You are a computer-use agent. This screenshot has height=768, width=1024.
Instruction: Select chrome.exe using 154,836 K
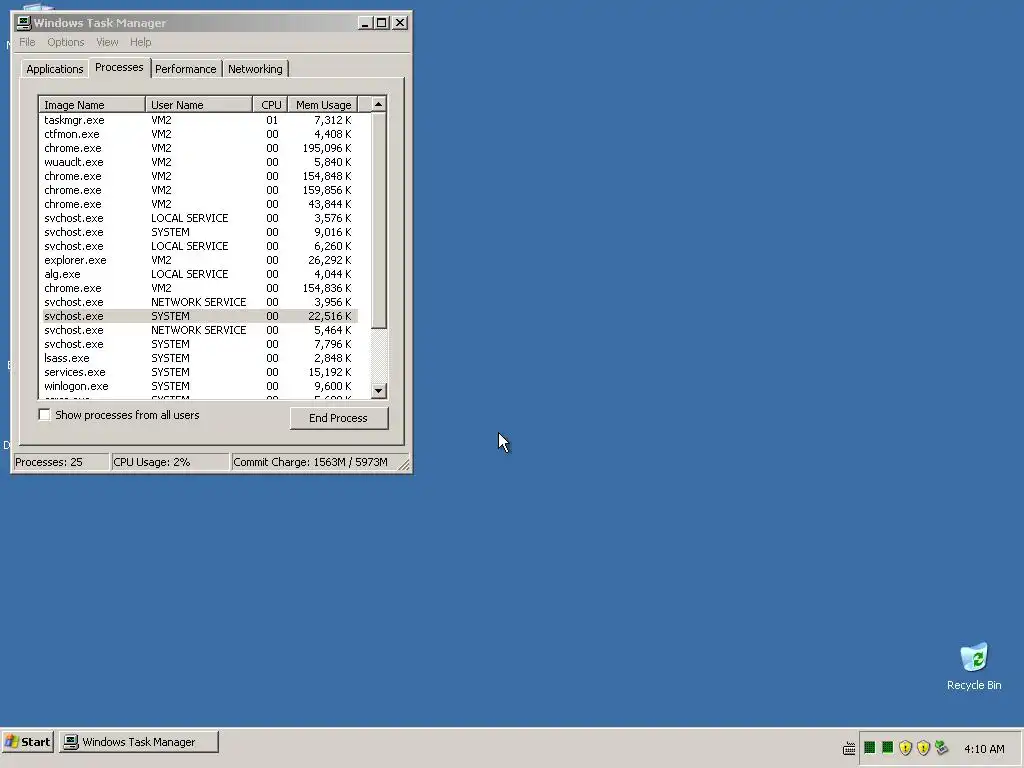point(200,288)
